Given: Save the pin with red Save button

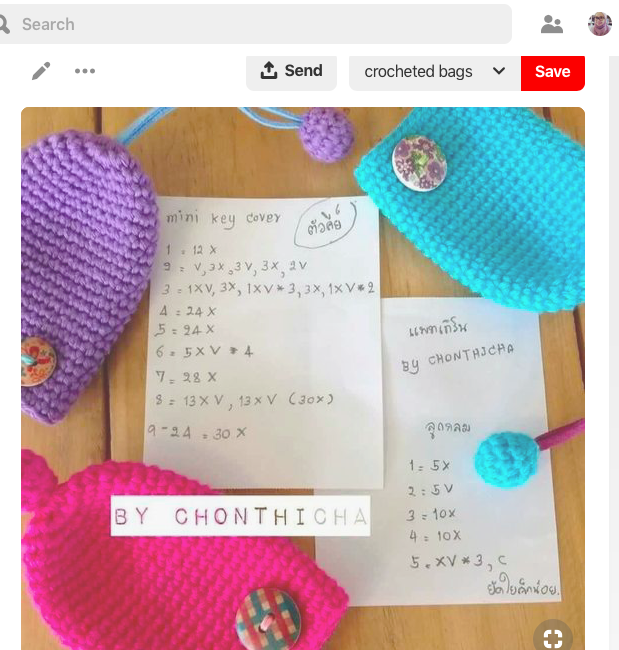Looking at the screenshot, I should pos(553,72).
